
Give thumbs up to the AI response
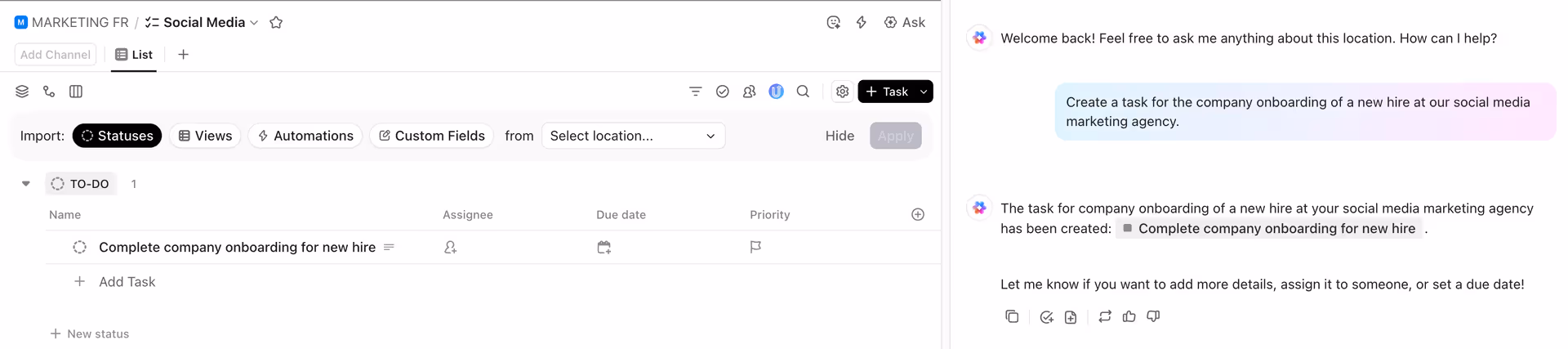tap(1129, 316)
